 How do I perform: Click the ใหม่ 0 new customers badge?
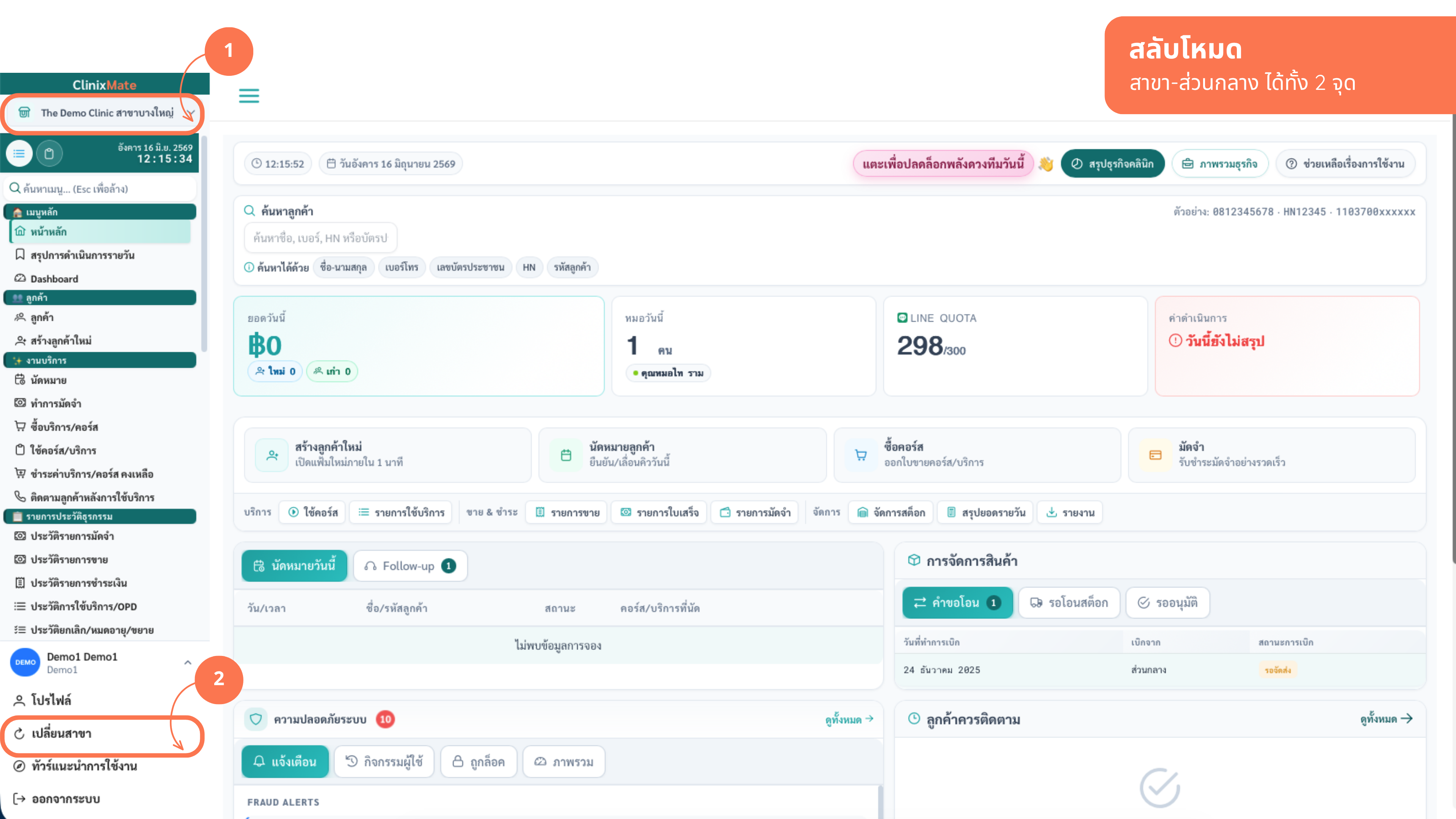click(275, 371)
